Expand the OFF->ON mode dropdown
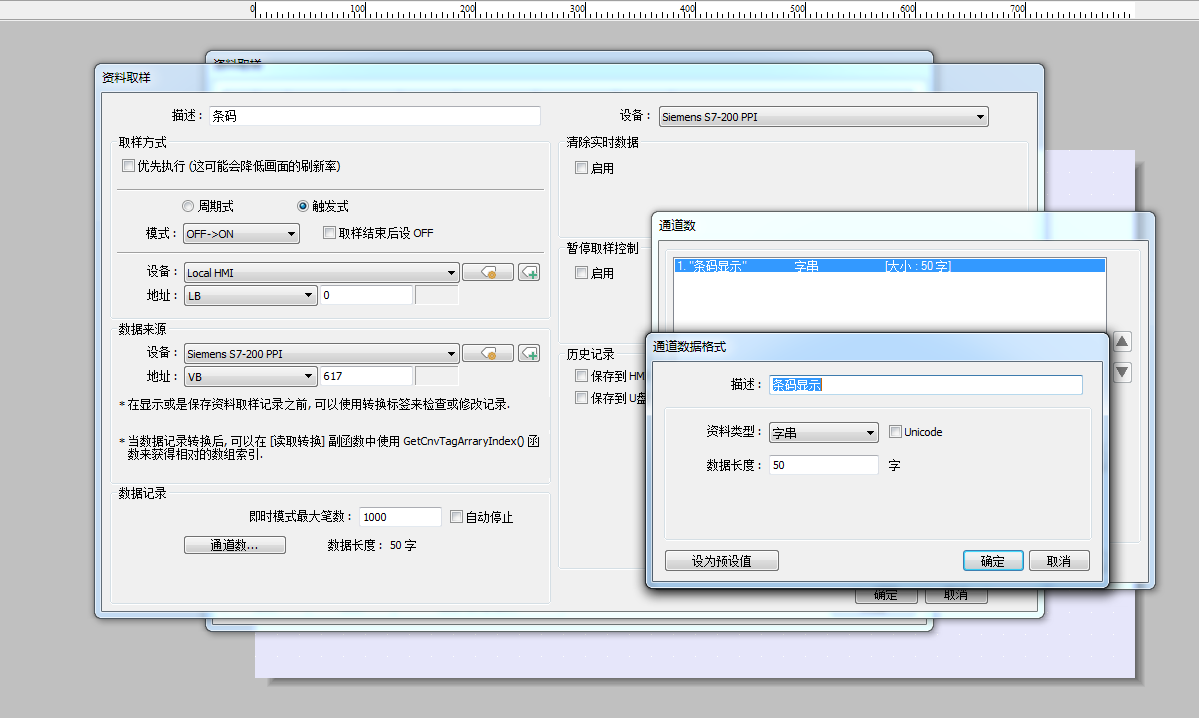Viewport: 1199px width, 718px height. (x=241, y=234)
